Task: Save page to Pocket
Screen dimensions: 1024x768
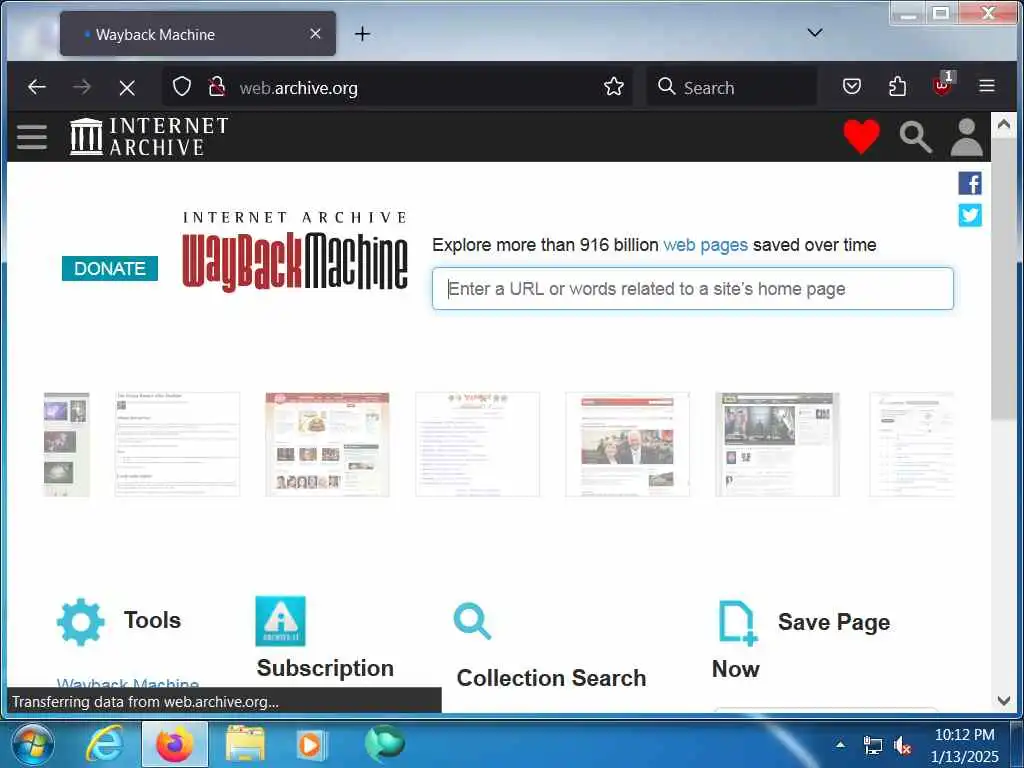Action: coord(852,86)
